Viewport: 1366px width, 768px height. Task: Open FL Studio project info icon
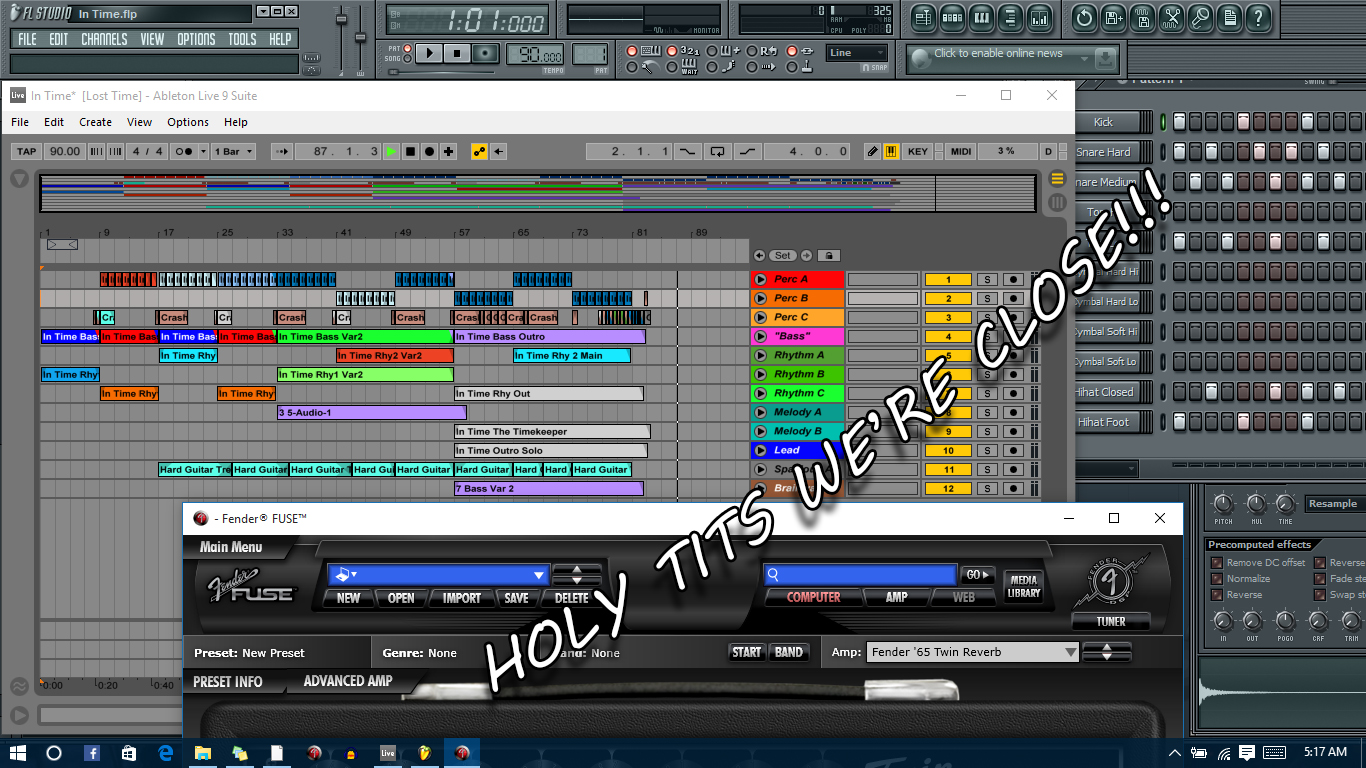[1229, 18]
